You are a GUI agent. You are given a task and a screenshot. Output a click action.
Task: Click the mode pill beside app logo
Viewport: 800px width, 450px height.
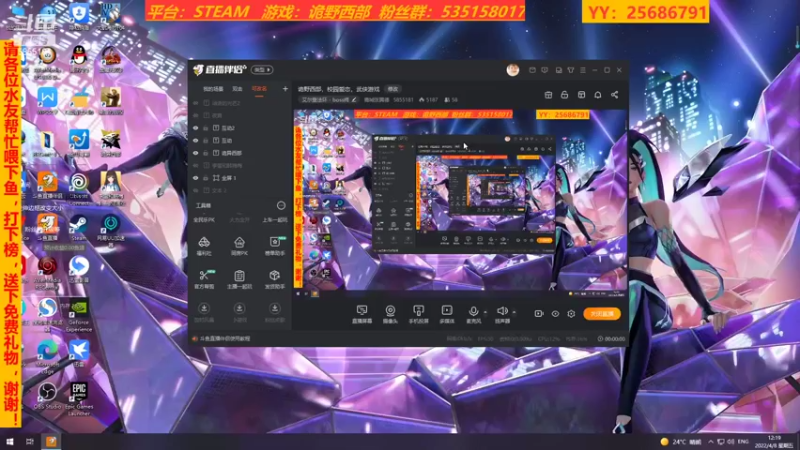pos(262,69)
